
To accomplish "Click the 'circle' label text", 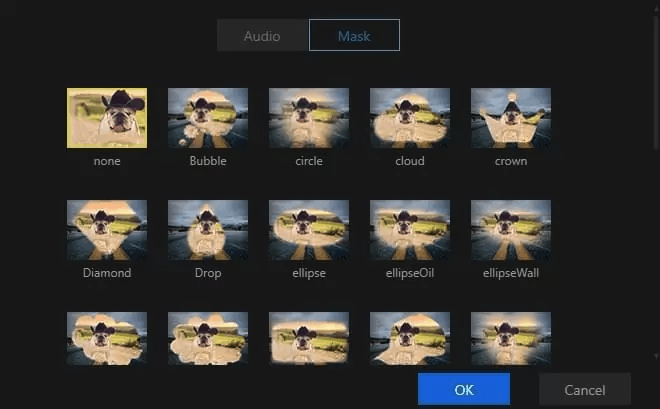I will point(309,161).
